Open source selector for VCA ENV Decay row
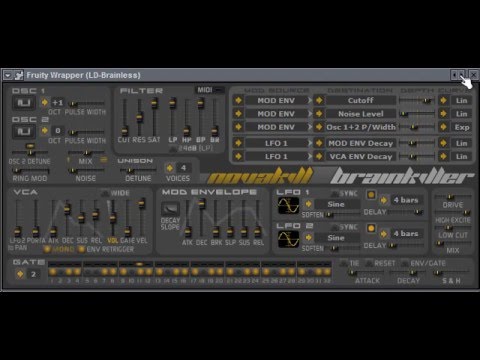Viewport: 480px width, 360px height. click(x=238, y=156)
